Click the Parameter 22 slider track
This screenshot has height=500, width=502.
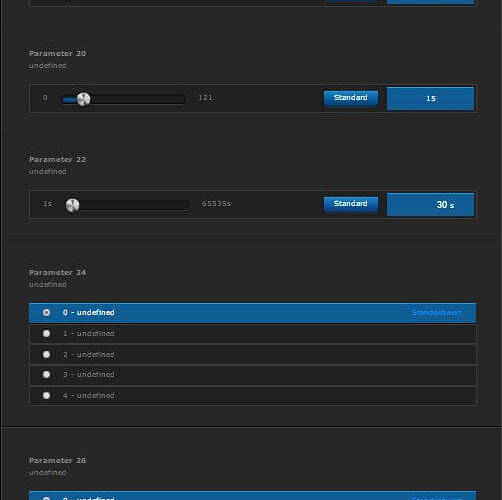click(127, 205)
